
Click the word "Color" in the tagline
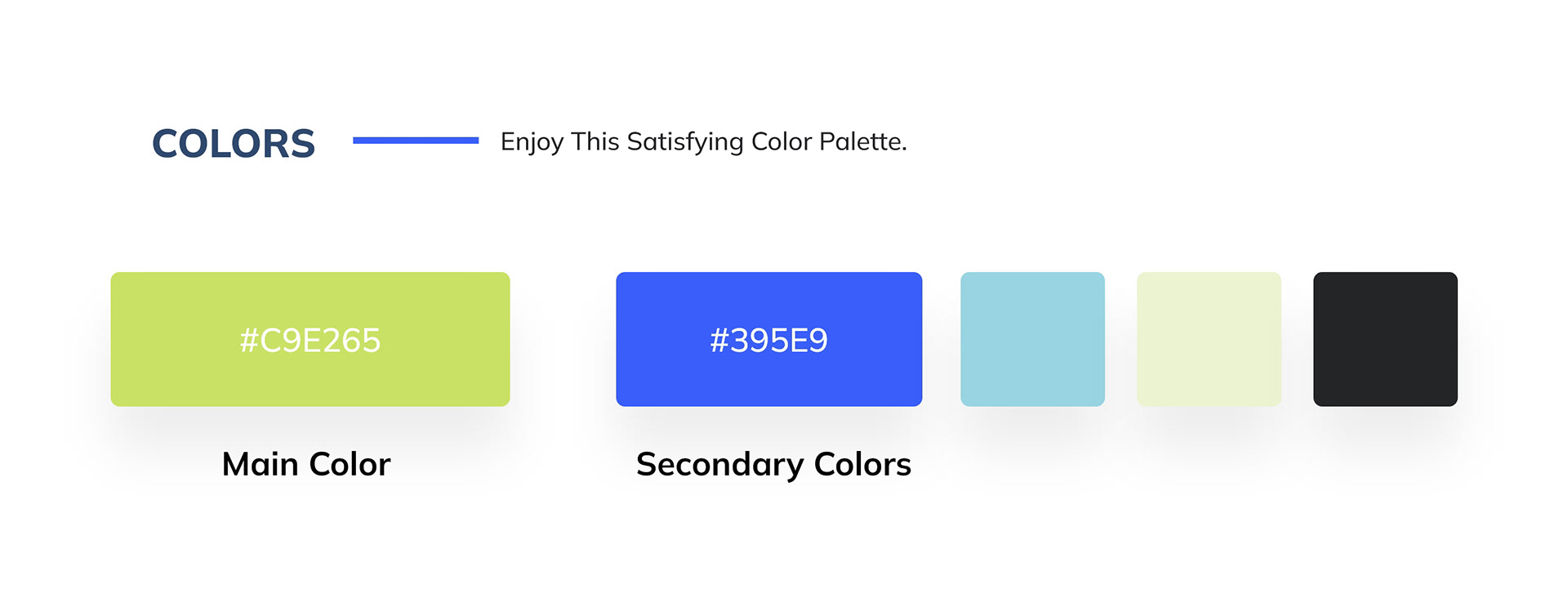click(x=781, y=141)
